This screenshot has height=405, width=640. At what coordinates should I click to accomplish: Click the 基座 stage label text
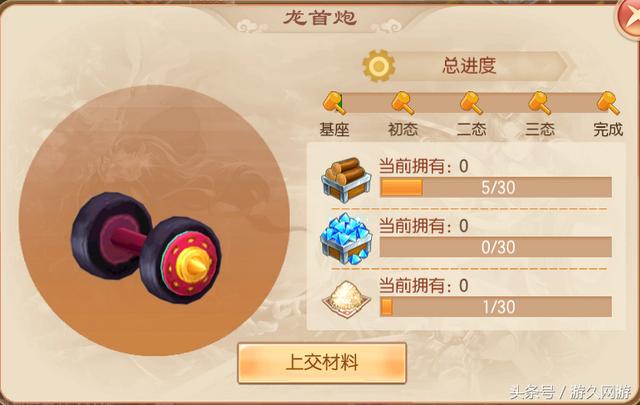(x=334, y=129)
